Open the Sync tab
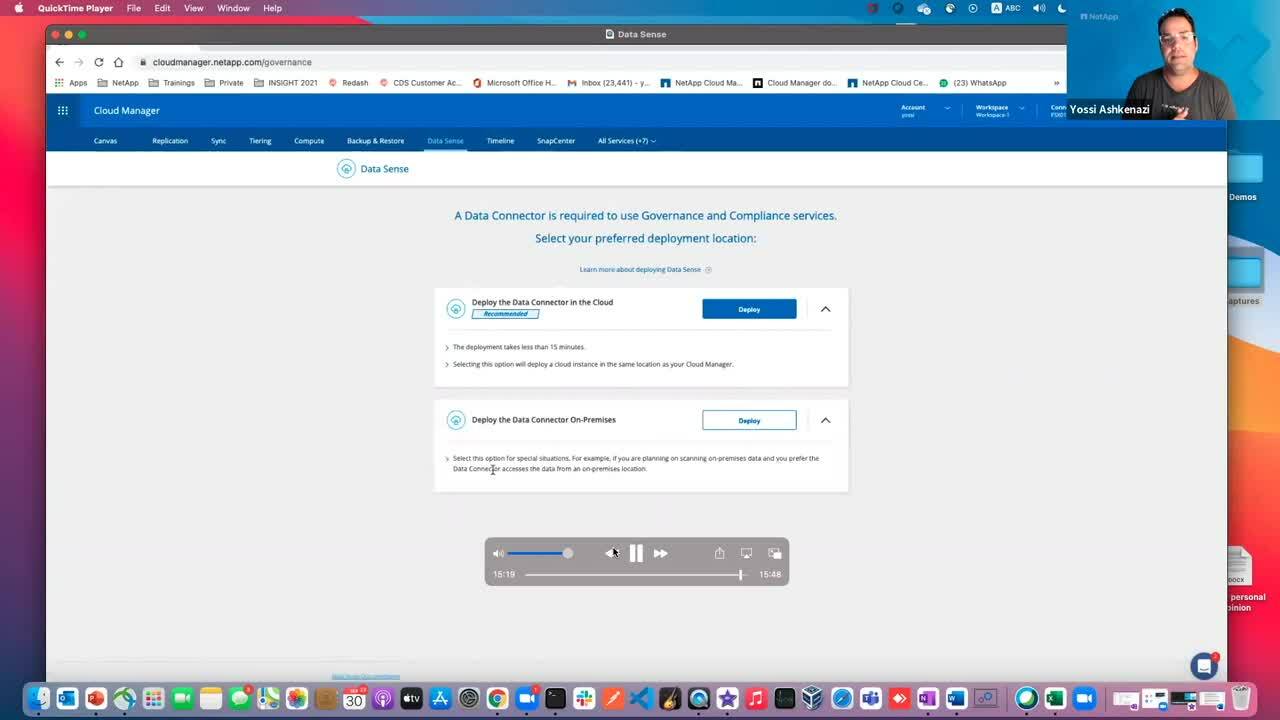 click(218, 141)
